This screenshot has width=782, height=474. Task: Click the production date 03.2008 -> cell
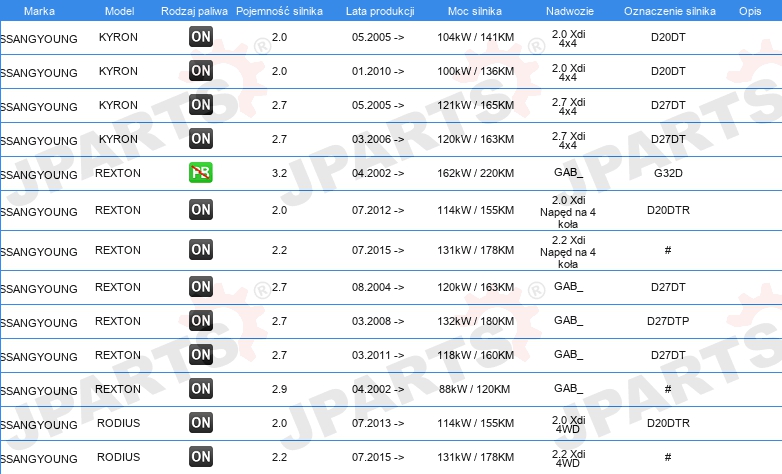378,321
